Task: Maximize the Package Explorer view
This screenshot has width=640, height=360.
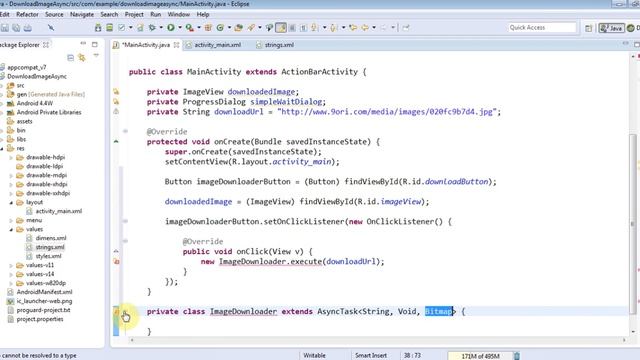Action: (x=95, y=44)
